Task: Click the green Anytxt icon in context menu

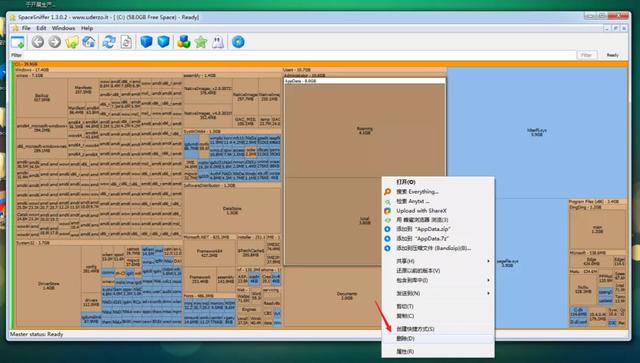Action: 387,201
